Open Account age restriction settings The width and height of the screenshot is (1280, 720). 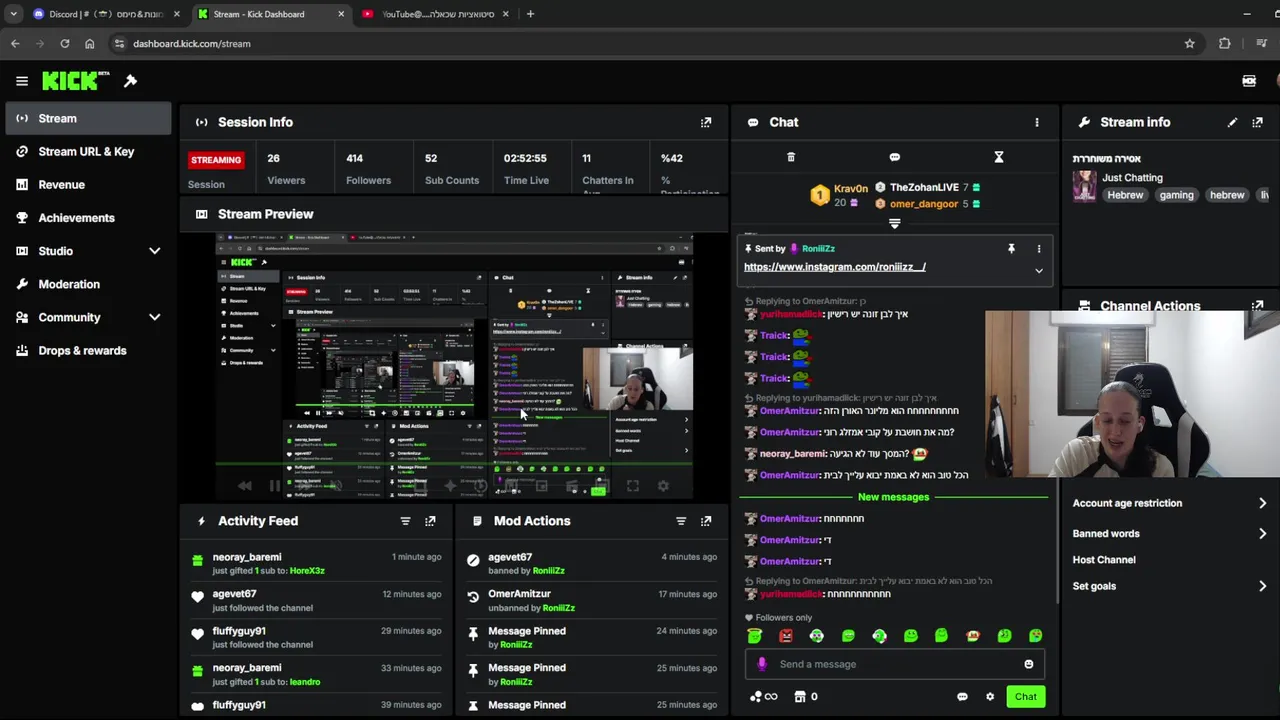coord(1169,503)
